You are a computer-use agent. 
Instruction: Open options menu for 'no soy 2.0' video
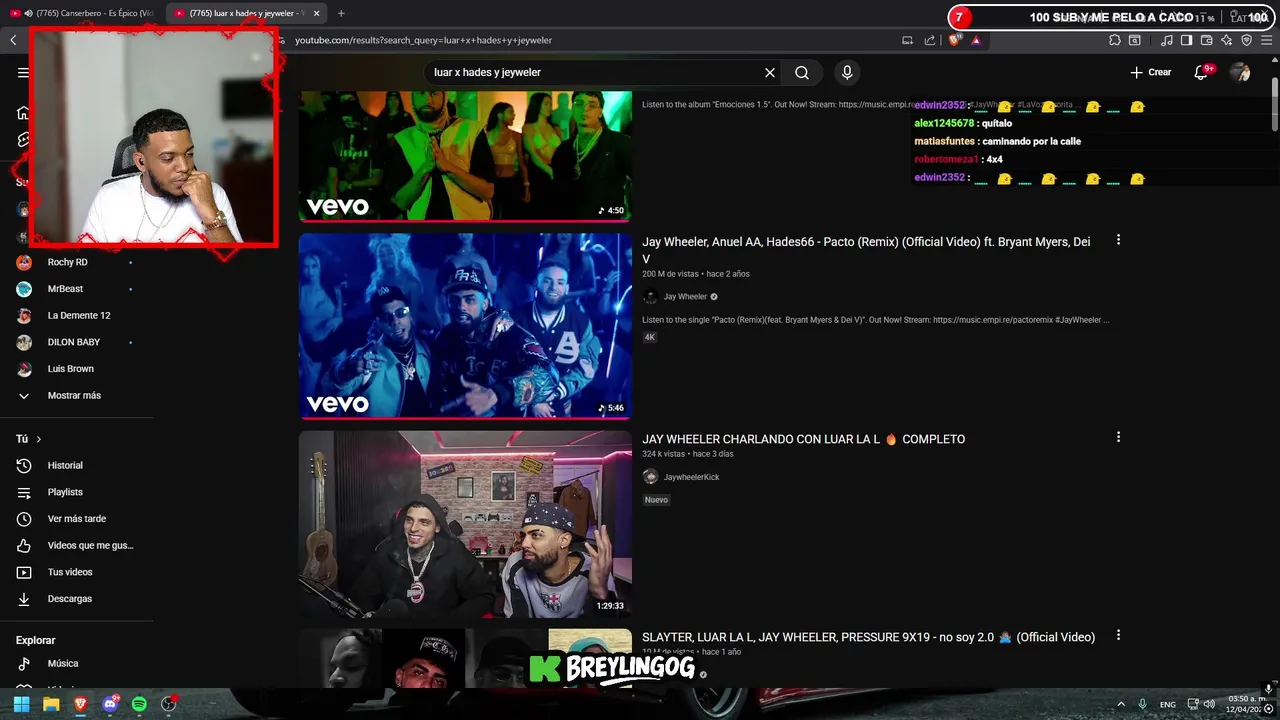coord(1118,635)
